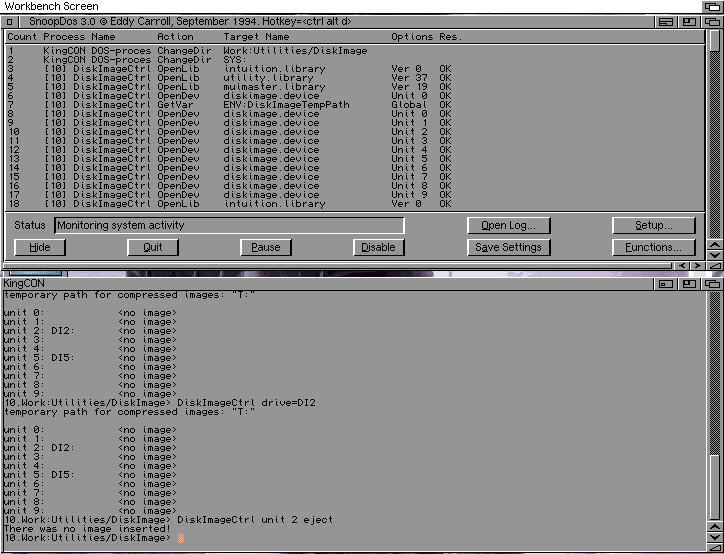This screenshot has height=554, width=724.
Task: Click SnoopDos vertical scroll down arrow
Action: [x=714, y=255]
